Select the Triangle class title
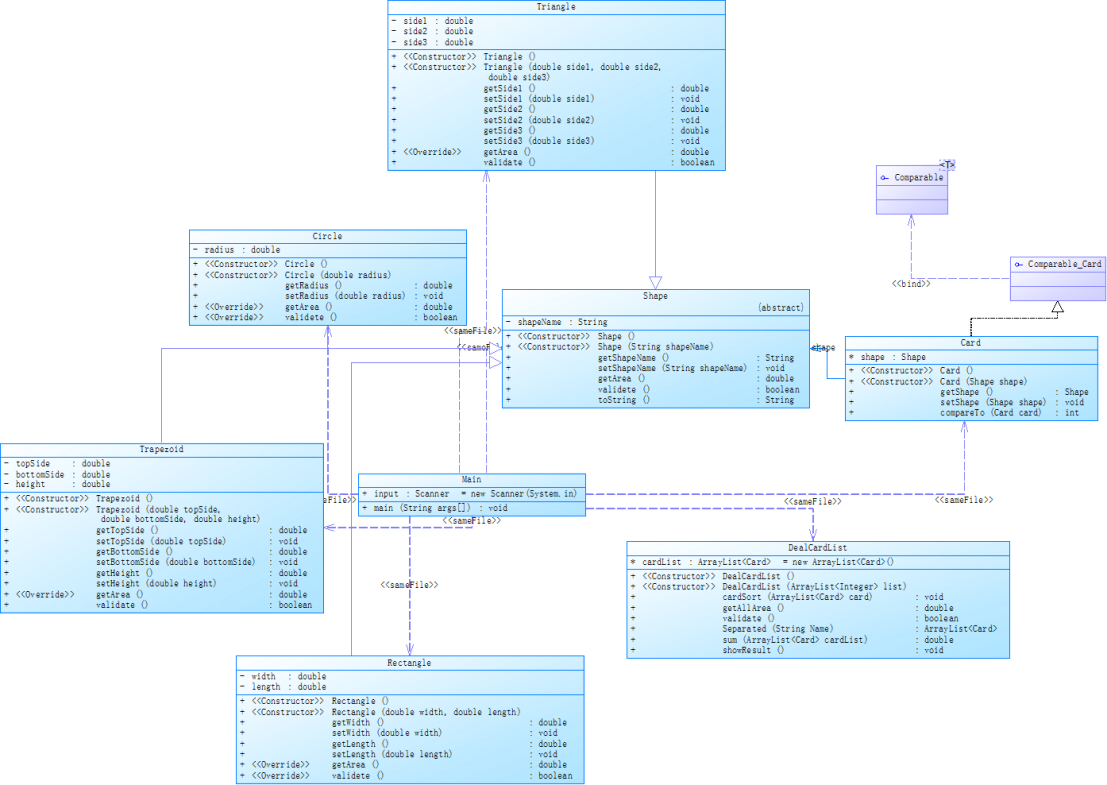The image size is (1107, 785). coord(556,6)
